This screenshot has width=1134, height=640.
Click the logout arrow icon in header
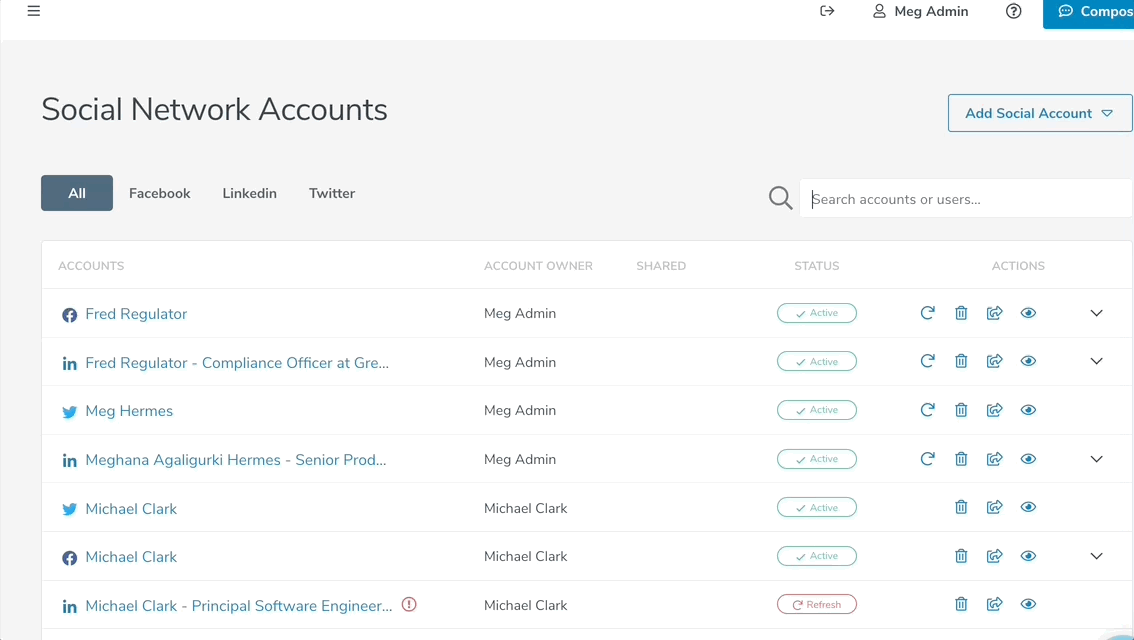827,12
